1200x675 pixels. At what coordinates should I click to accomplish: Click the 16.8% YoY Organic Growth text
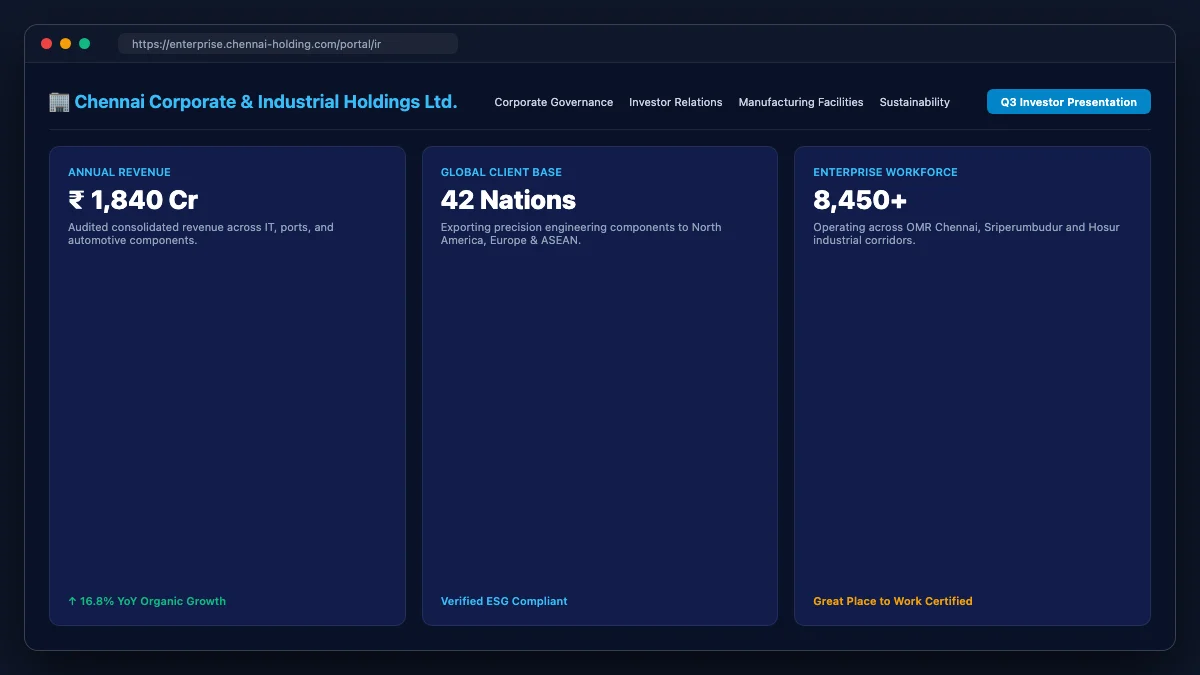click(x=147, y=601)
